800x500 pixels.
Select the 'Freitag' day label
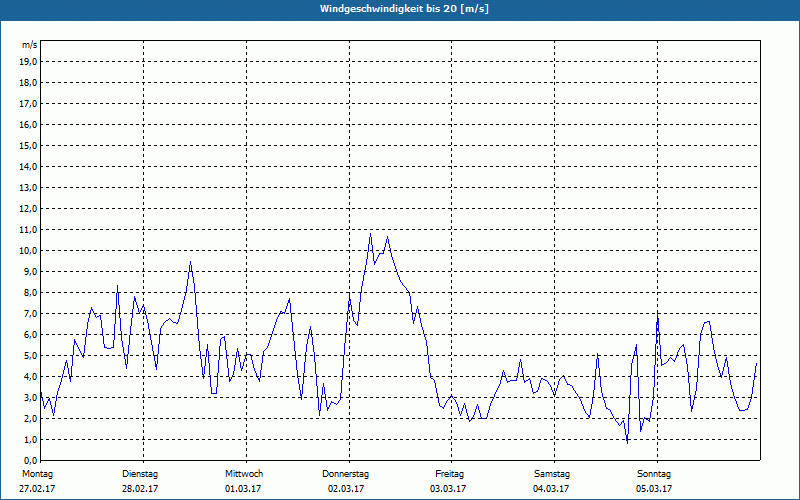tap(449, 474)
